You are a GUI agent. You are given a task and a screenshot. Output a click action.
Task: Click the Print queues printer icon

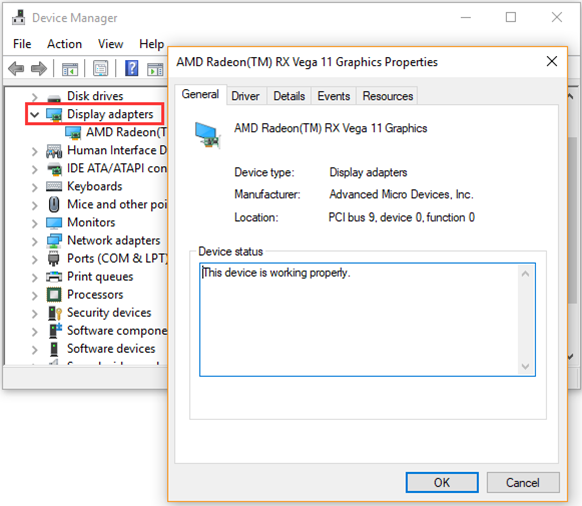click(54, 277)
